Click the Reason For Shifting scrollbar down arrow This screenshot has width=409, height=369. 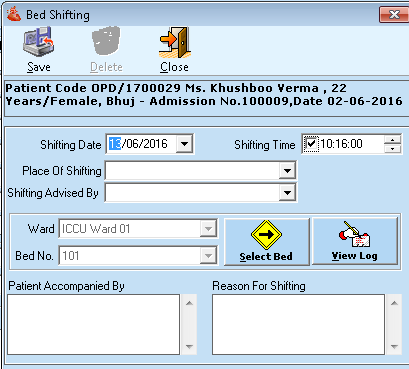point(394,347)
